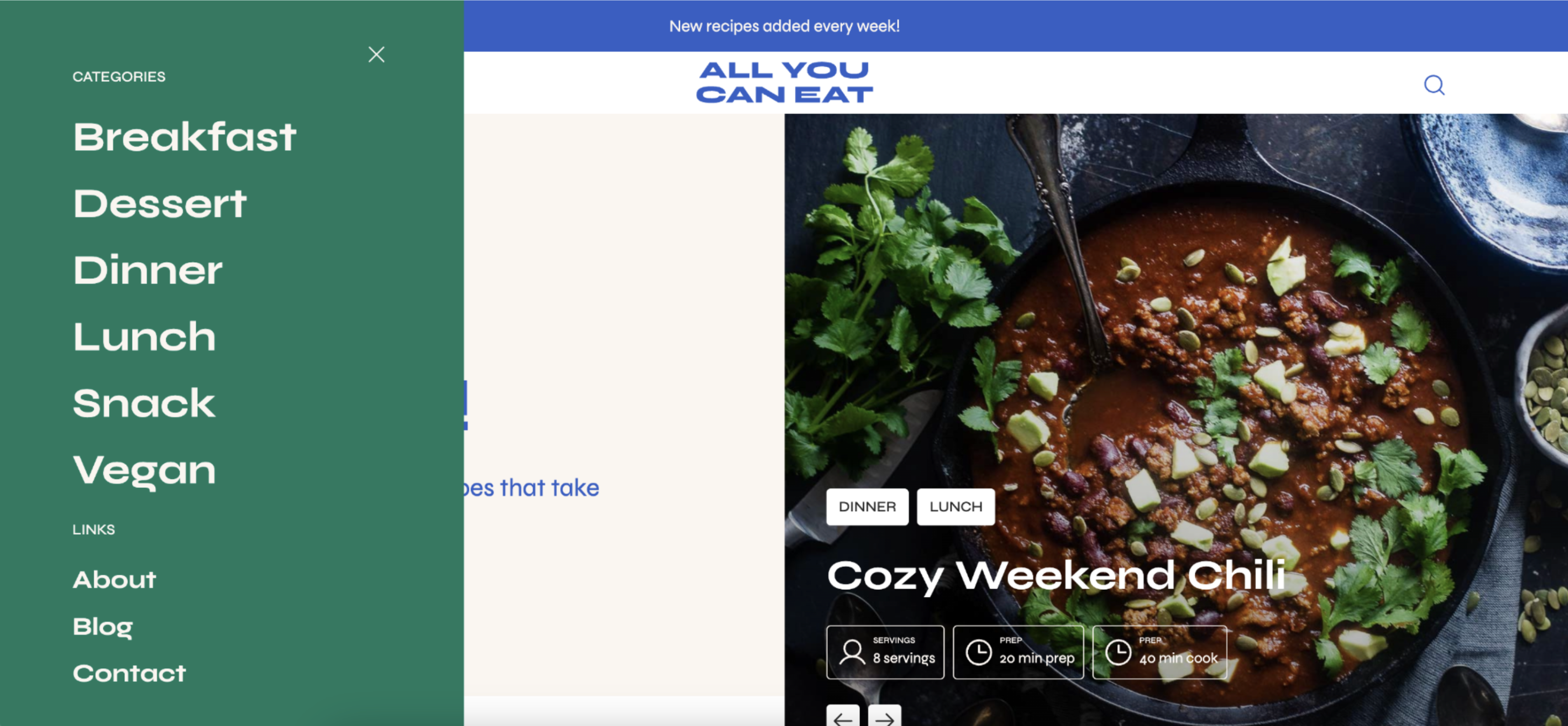Viewport: 1568px width, 726px height.
Task: Click the DINNER tag on chili
Action: [867, 507]
